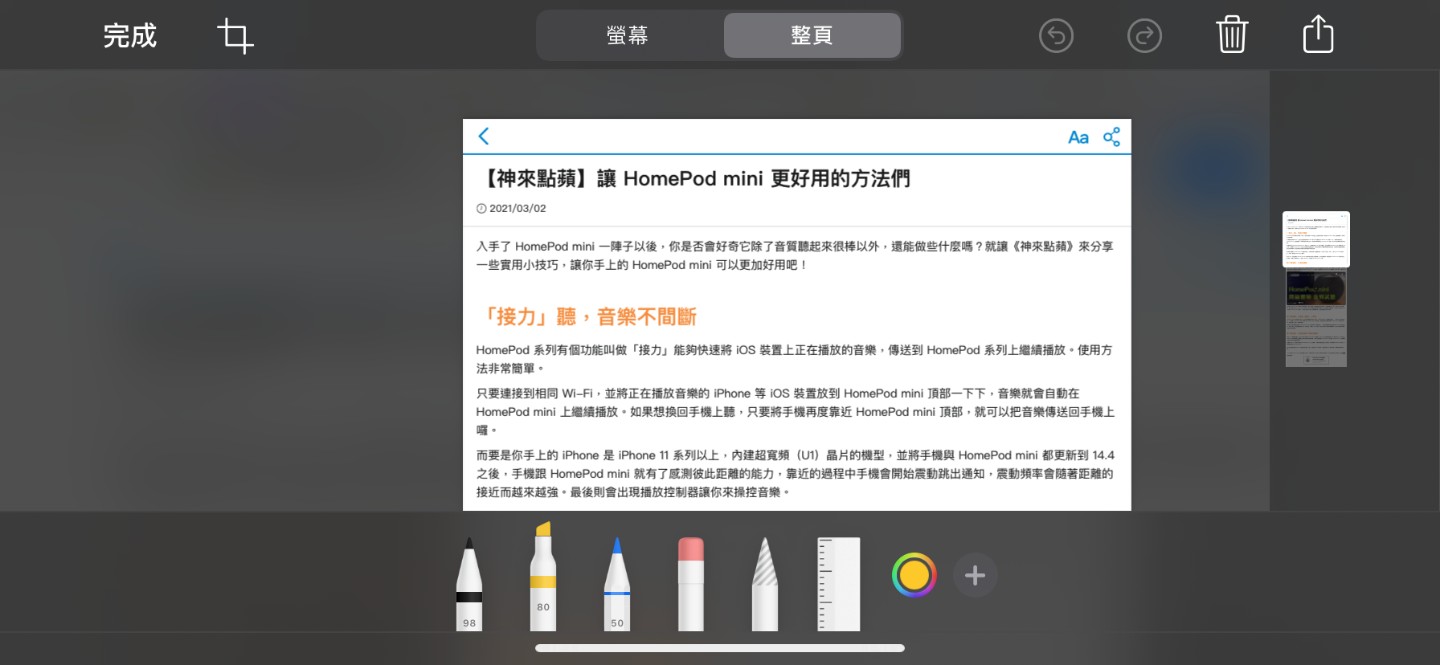
Task: Delete the screenshot with the trash icon
Action: click(x=1232, y=35)
